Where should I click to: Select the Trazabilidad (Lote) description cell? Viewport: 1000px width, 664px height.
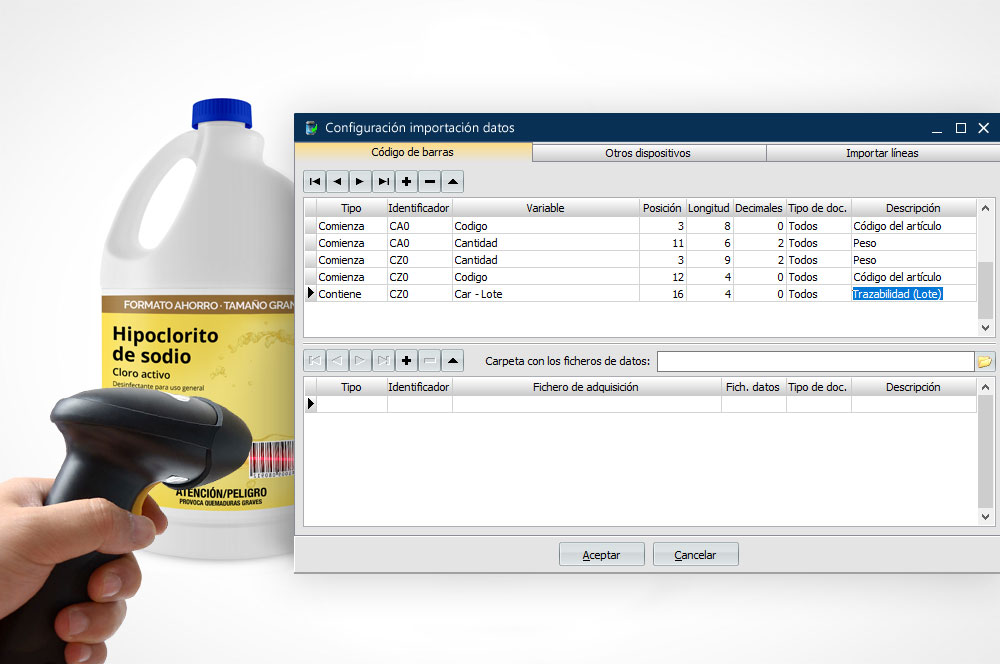pyautogui.click(x=899, y=294)
